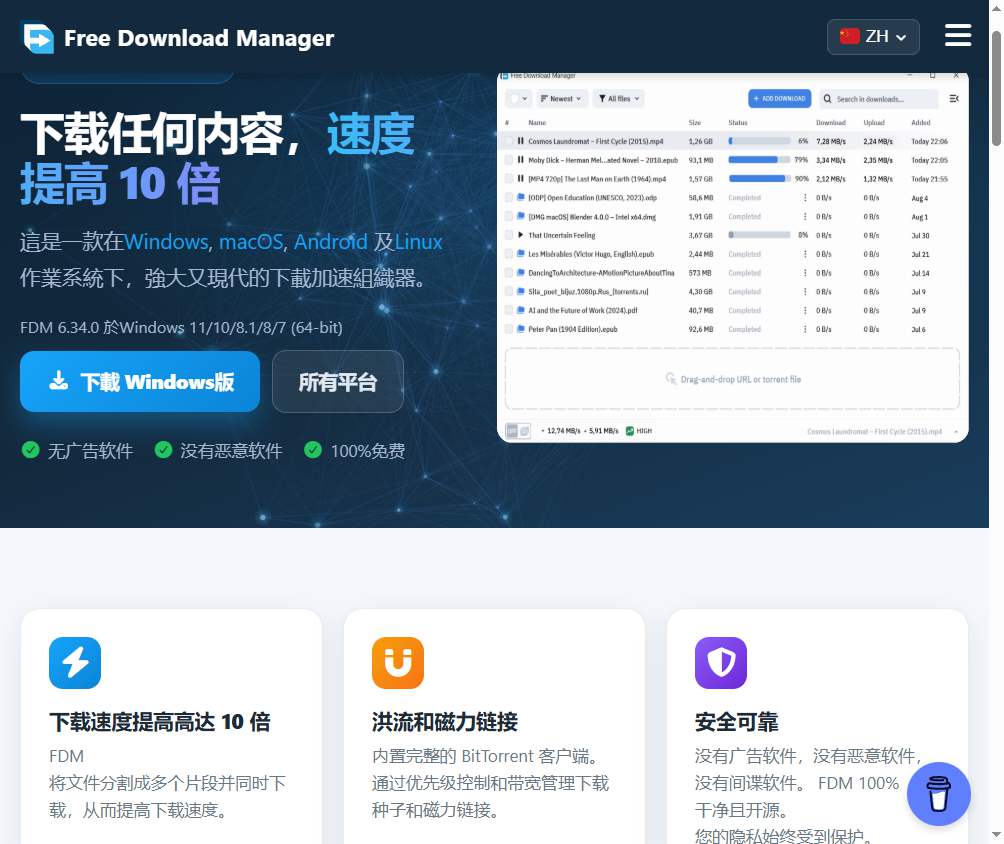The height and width of the screenshot is (844, 1004).
Task: Click folder icon for Open Education (UNESCO) file
Action: 521,197
